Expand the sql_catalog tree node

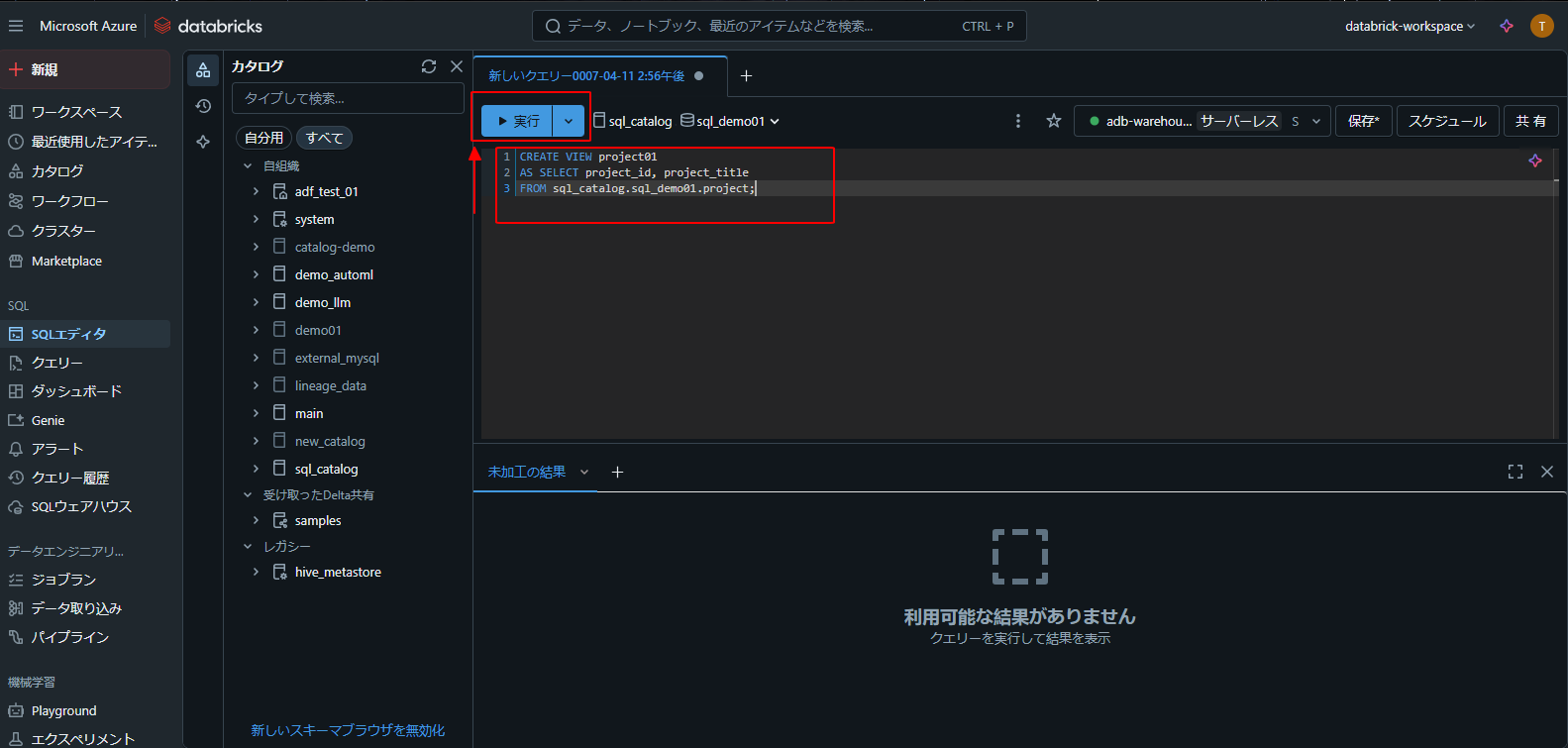coord(256,469)
